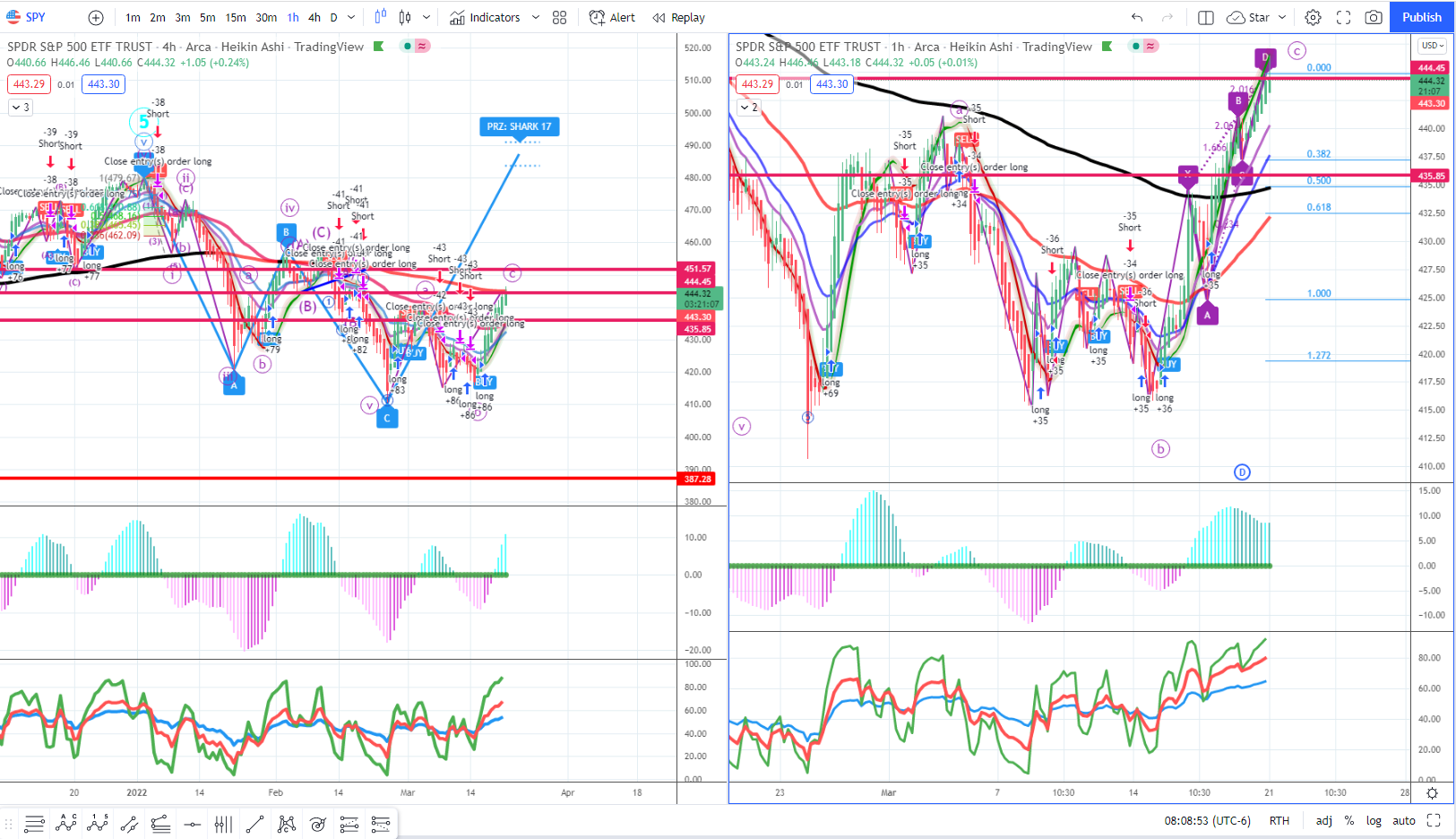1456x839 pixels.
Task: Expand the chart style dropdown arrow
Action: (x=426, y=17)
